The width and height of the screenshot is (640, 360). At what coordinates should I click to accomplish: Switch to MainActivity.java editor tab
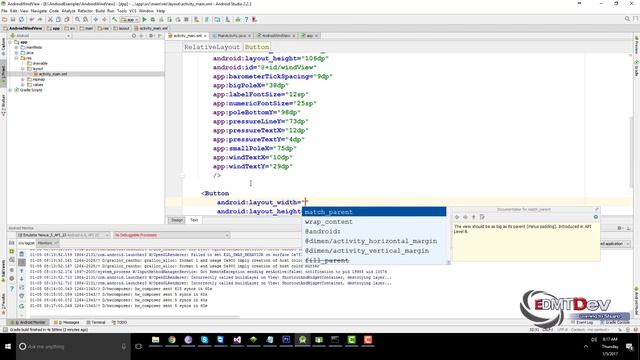click(232, 36)
